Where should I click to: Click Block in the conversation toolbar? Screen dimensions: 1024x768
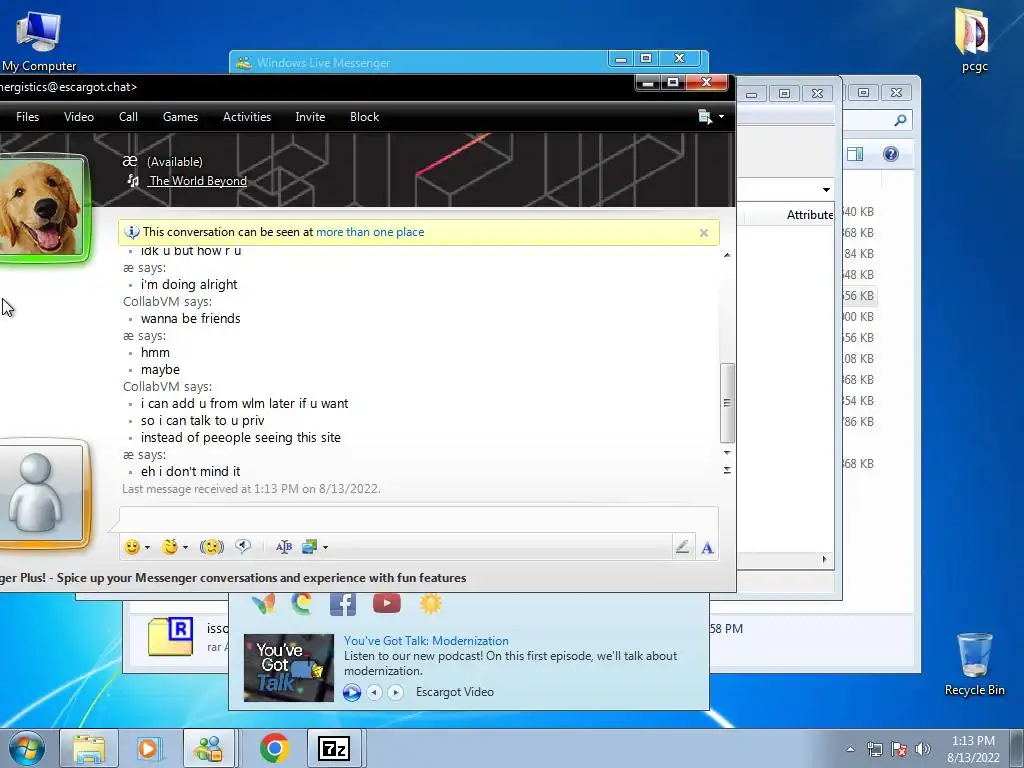[x=364, y=117]
